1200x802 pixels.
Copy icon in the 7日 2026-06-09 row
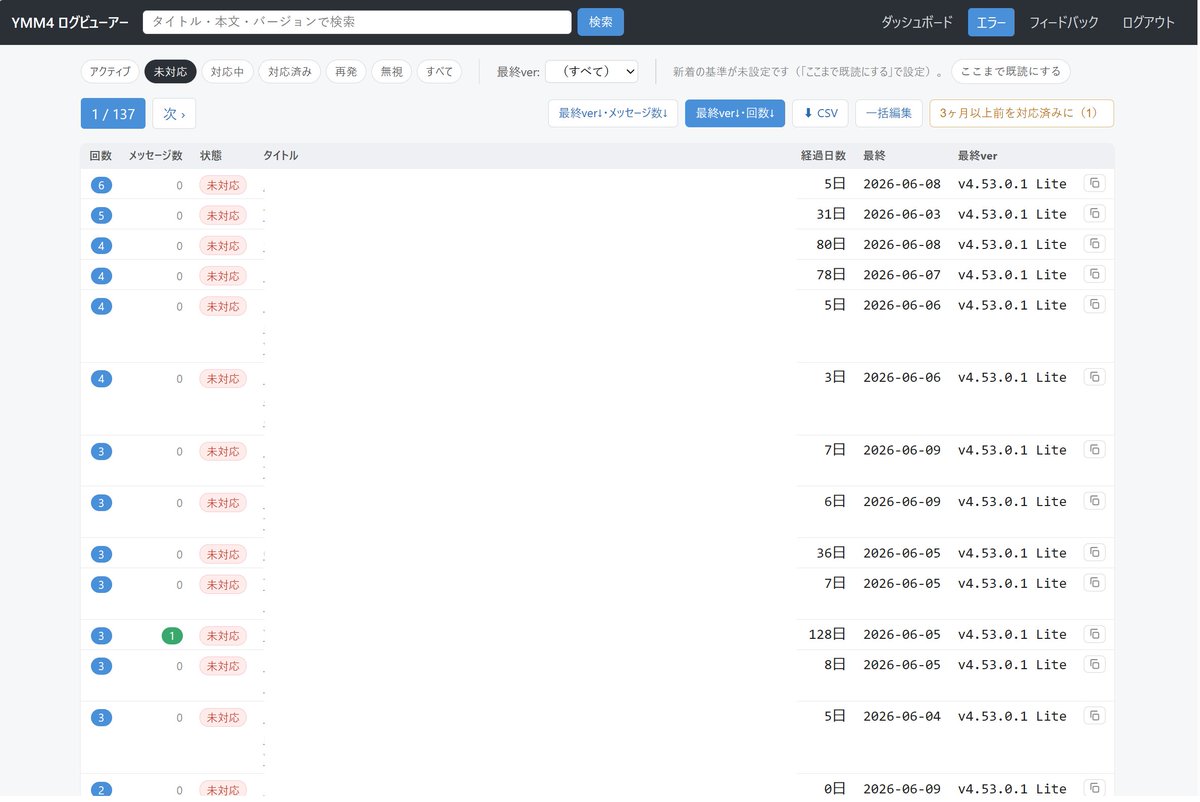tap(1095, 450)
